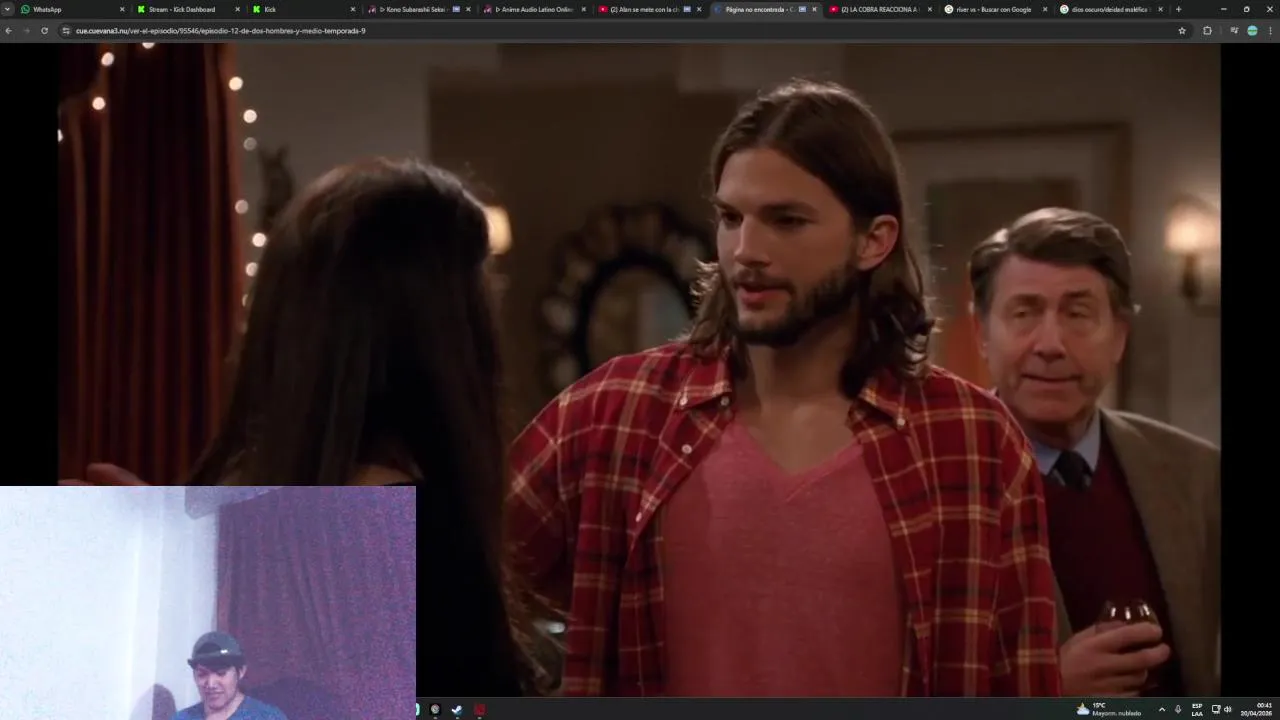Screen dimensions: 1280x720
Task: Close the Kono Subarashii Sekai tab
Action: pyautogui.click(x=468, y=9)
